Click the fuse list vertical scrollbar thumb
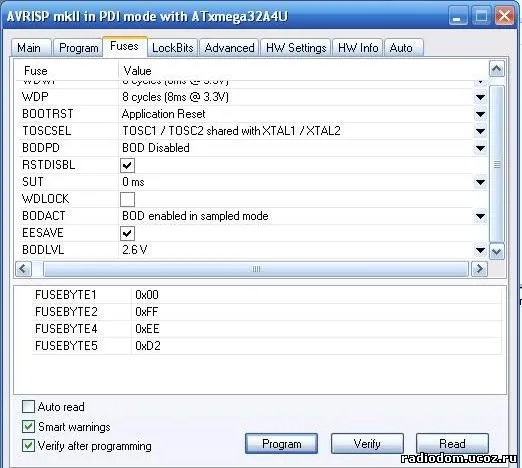 click(x=497, y=164)
